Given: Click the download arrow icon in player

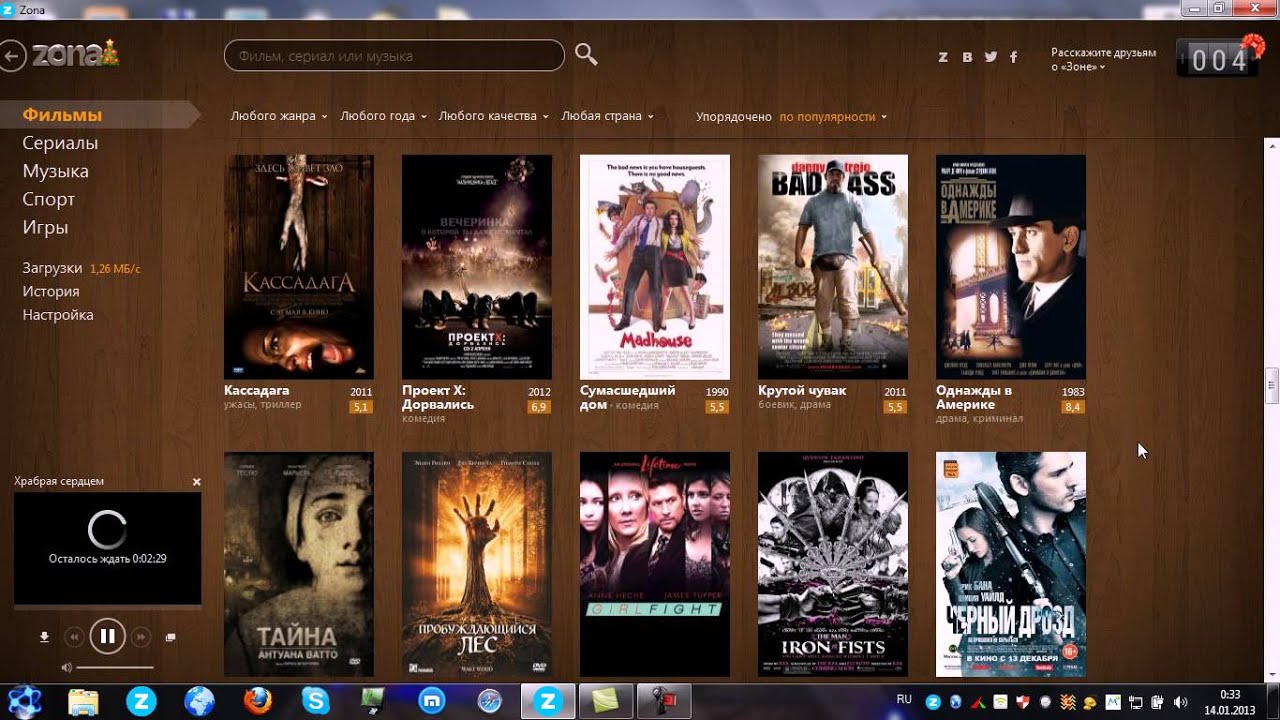Looking at the screenshot, I should tap(44, 637).
